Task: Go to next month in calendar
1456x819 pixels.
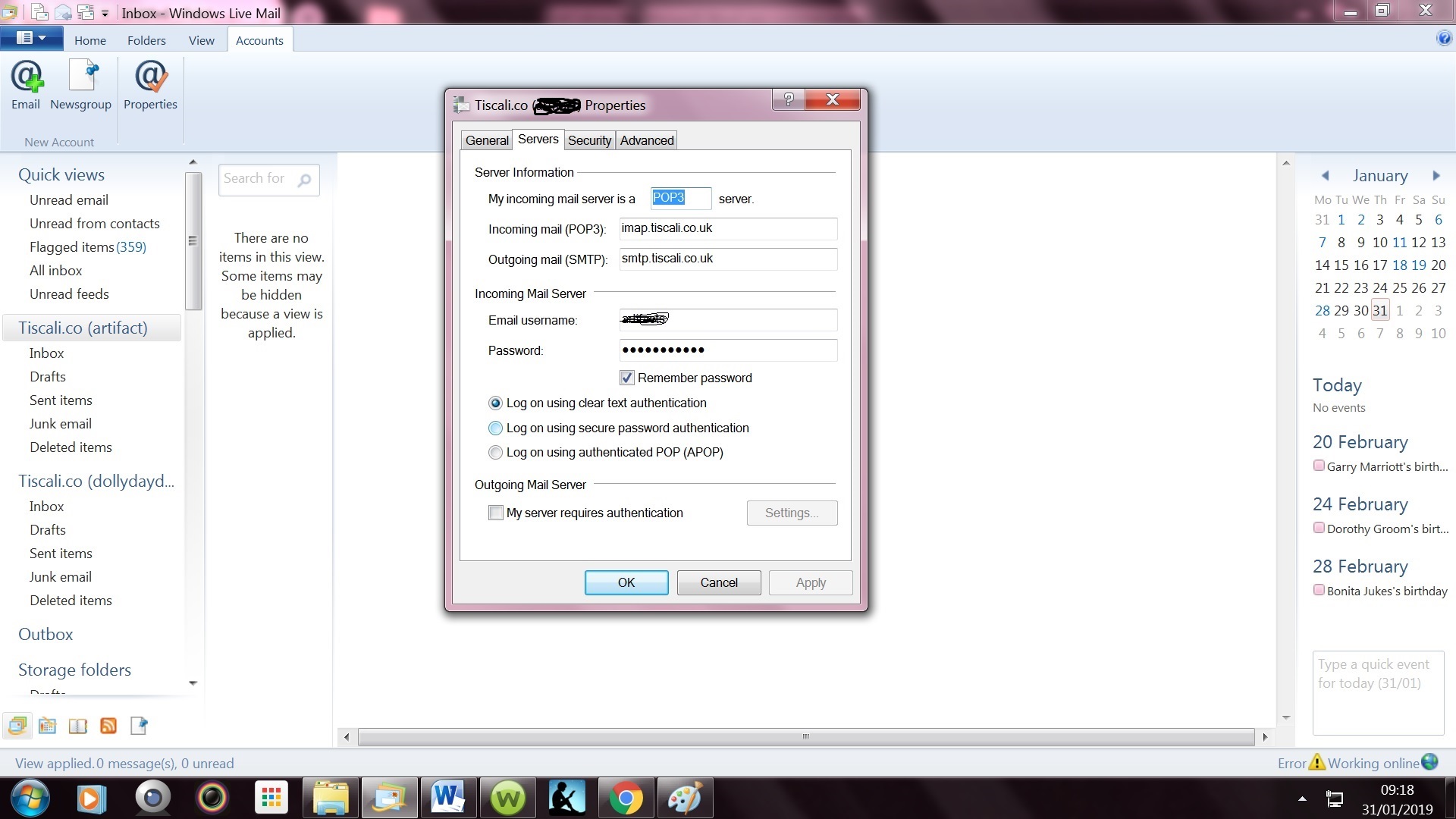Action: (1436, 176)
